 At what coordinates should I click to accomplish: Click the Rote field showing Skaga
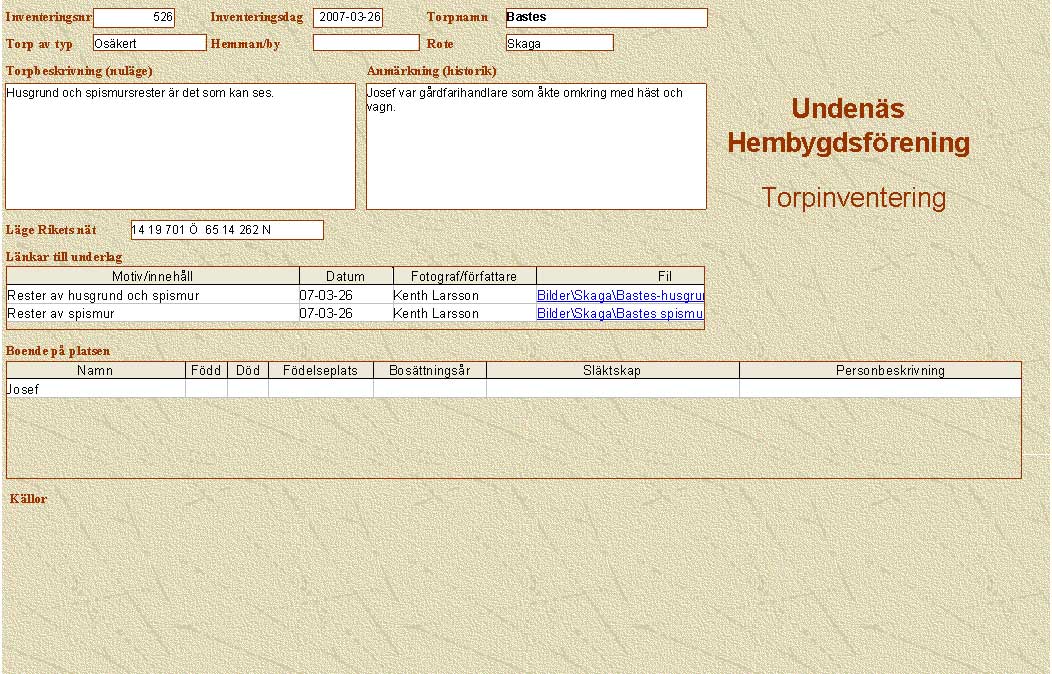pyautogui.click(x=559, y=43)
